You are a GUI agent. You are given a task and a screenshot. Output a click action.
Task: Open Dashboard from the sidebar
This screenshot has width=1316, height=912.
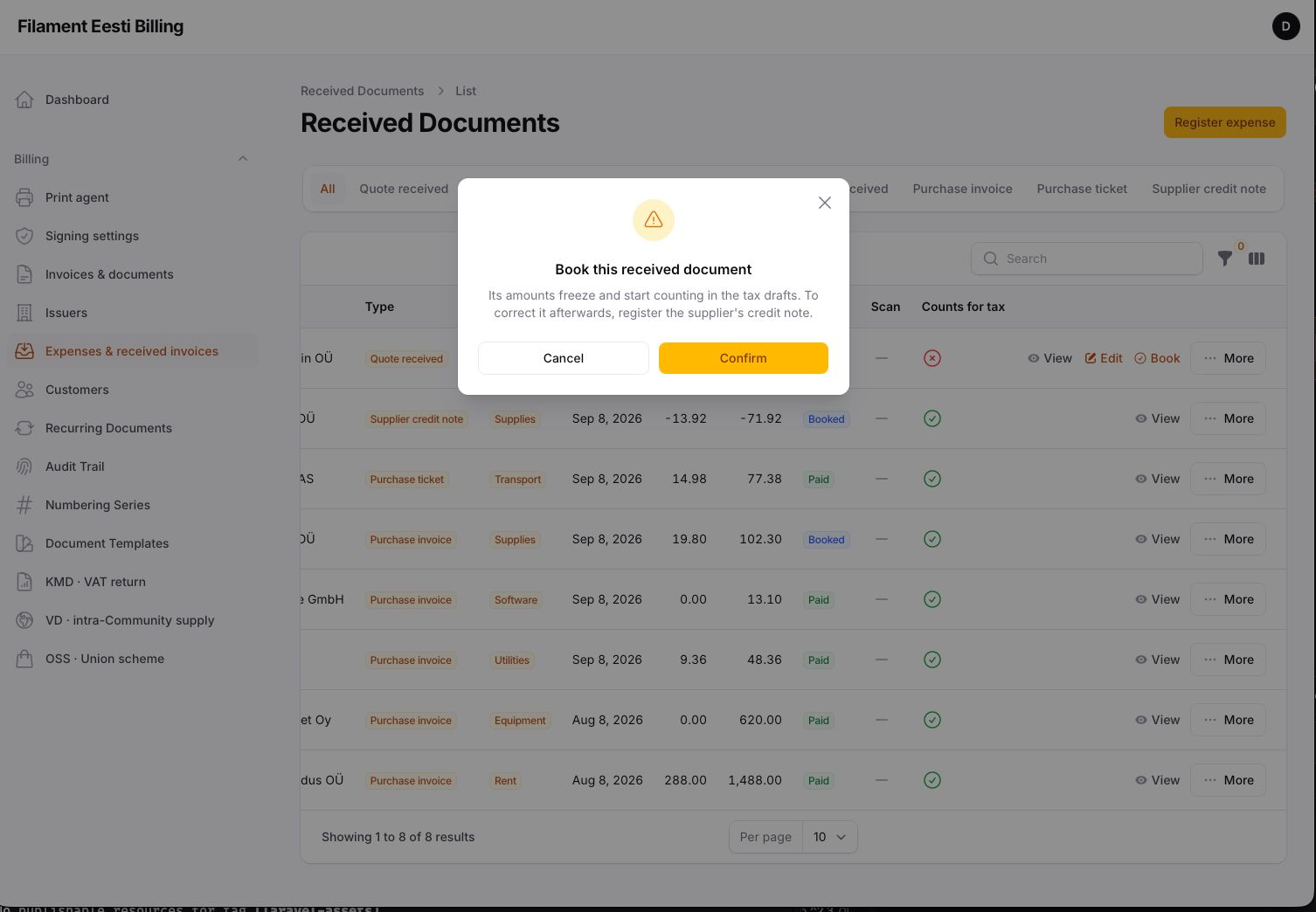(77, 100)
